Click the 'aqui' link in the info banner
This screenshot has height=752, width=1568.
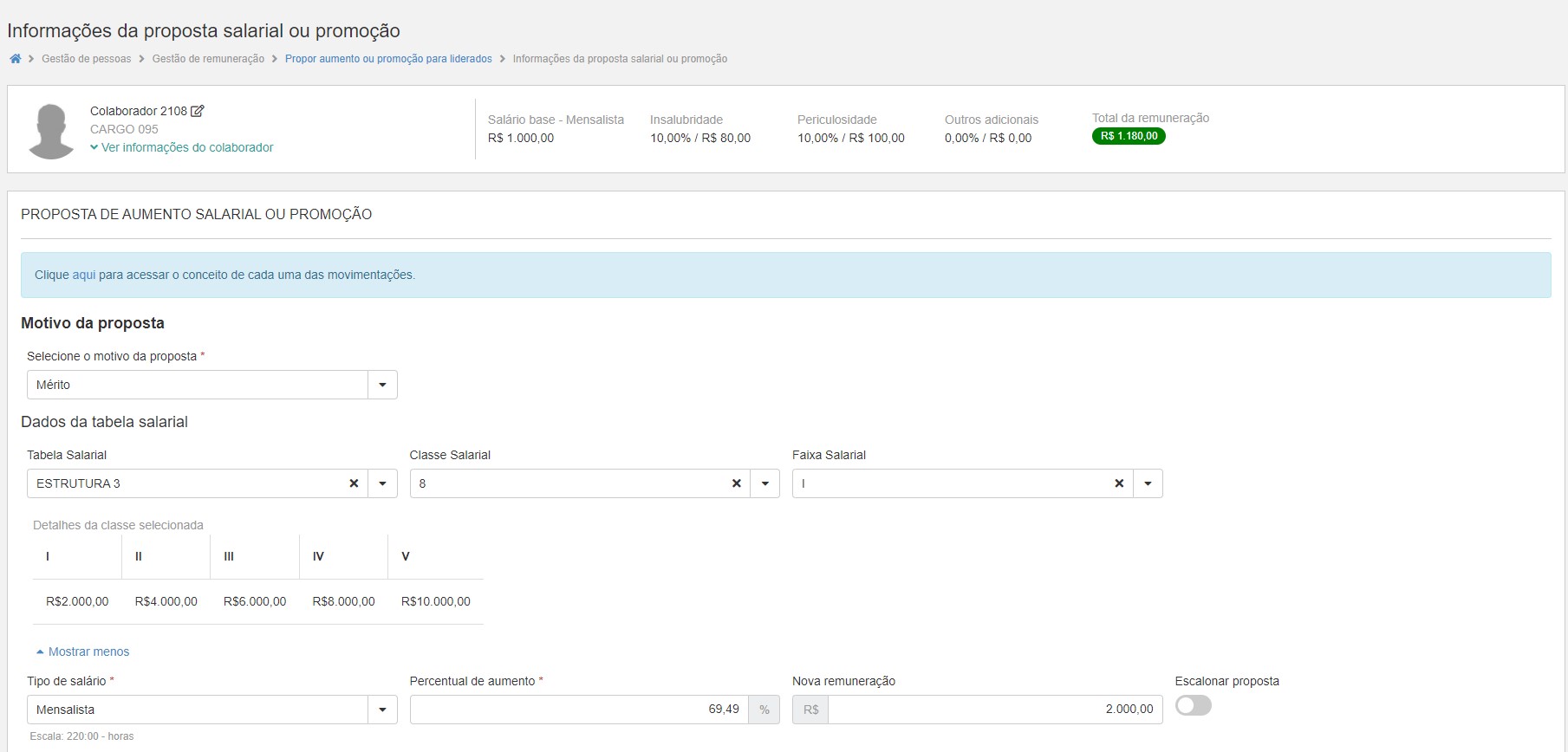84,275
